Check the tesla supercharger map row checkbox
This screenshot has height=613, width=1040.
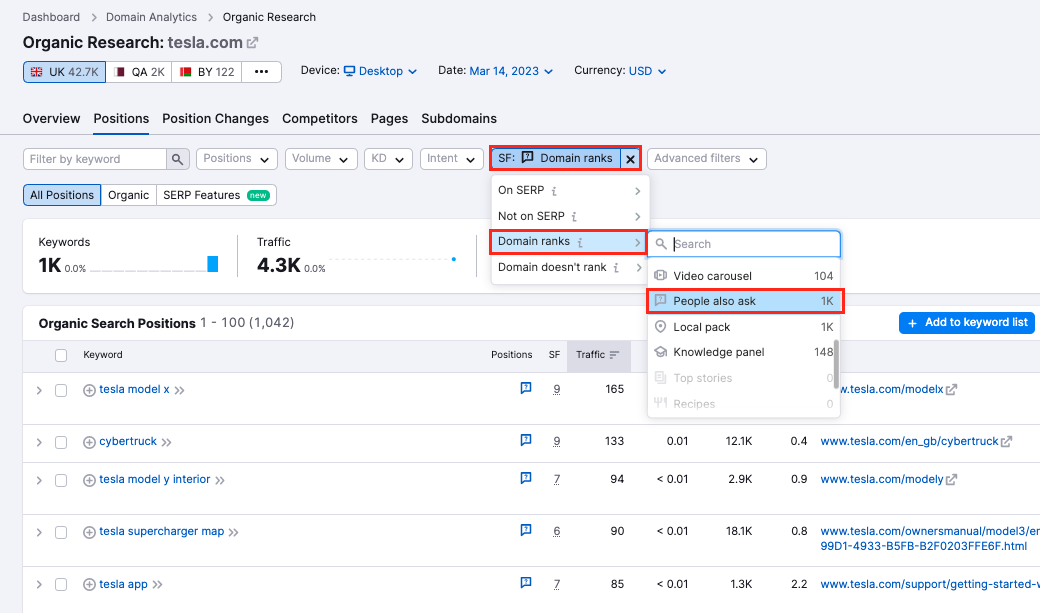61,533
